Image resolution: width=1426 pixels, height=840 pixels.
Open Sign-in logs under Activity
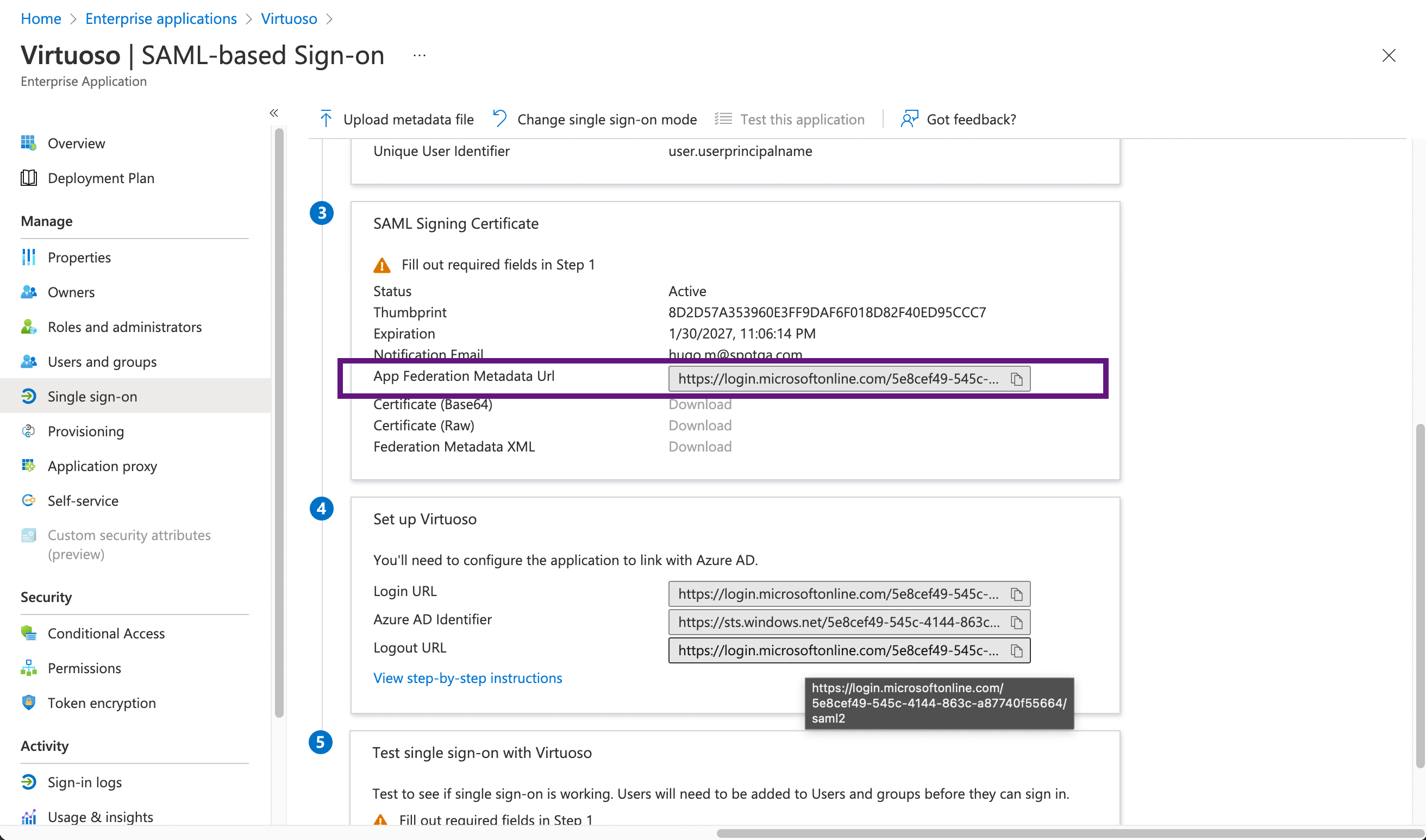[84, 782]
